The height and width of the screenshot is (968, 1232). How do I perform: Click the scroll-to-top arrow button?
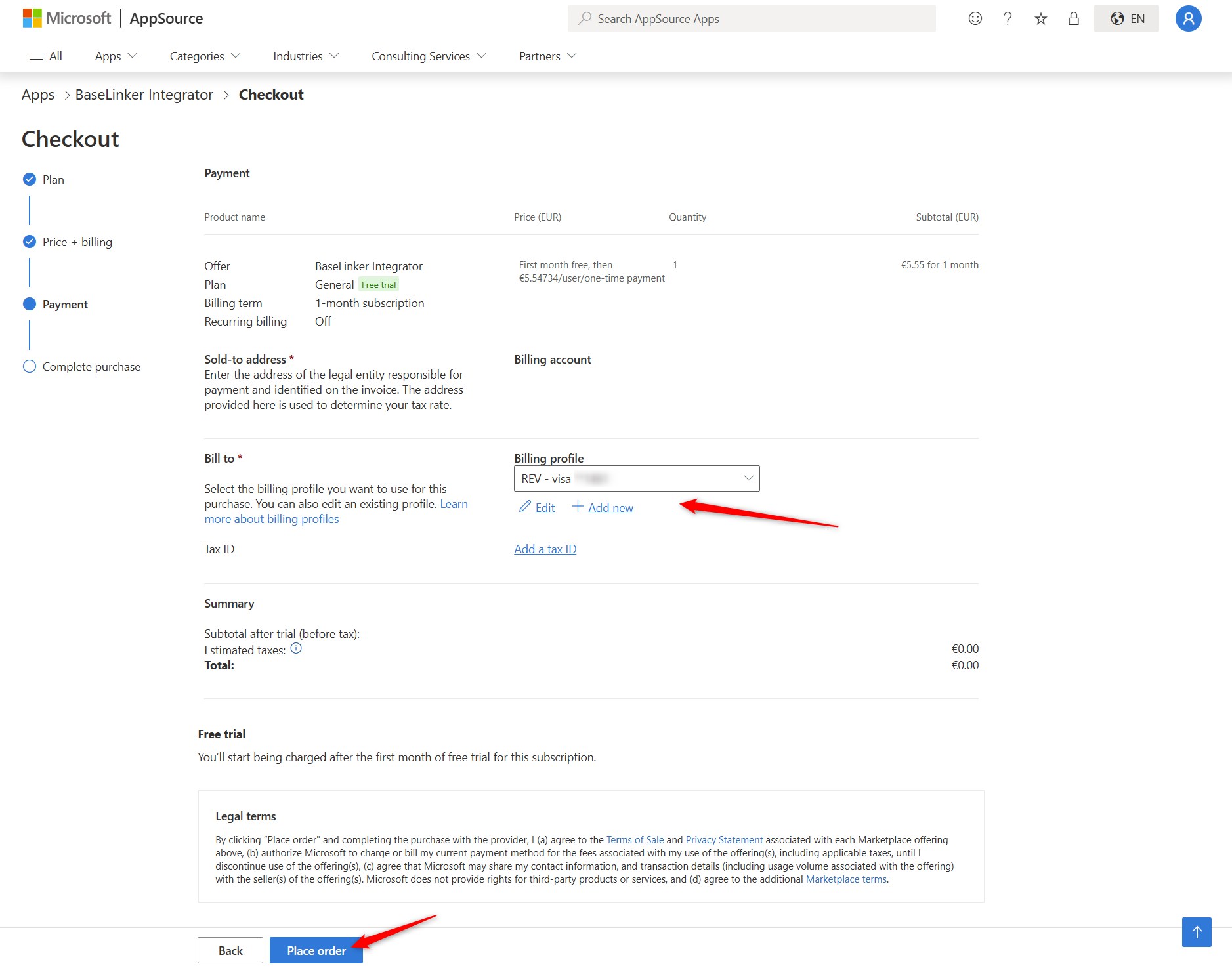(x=1197, y=932)
